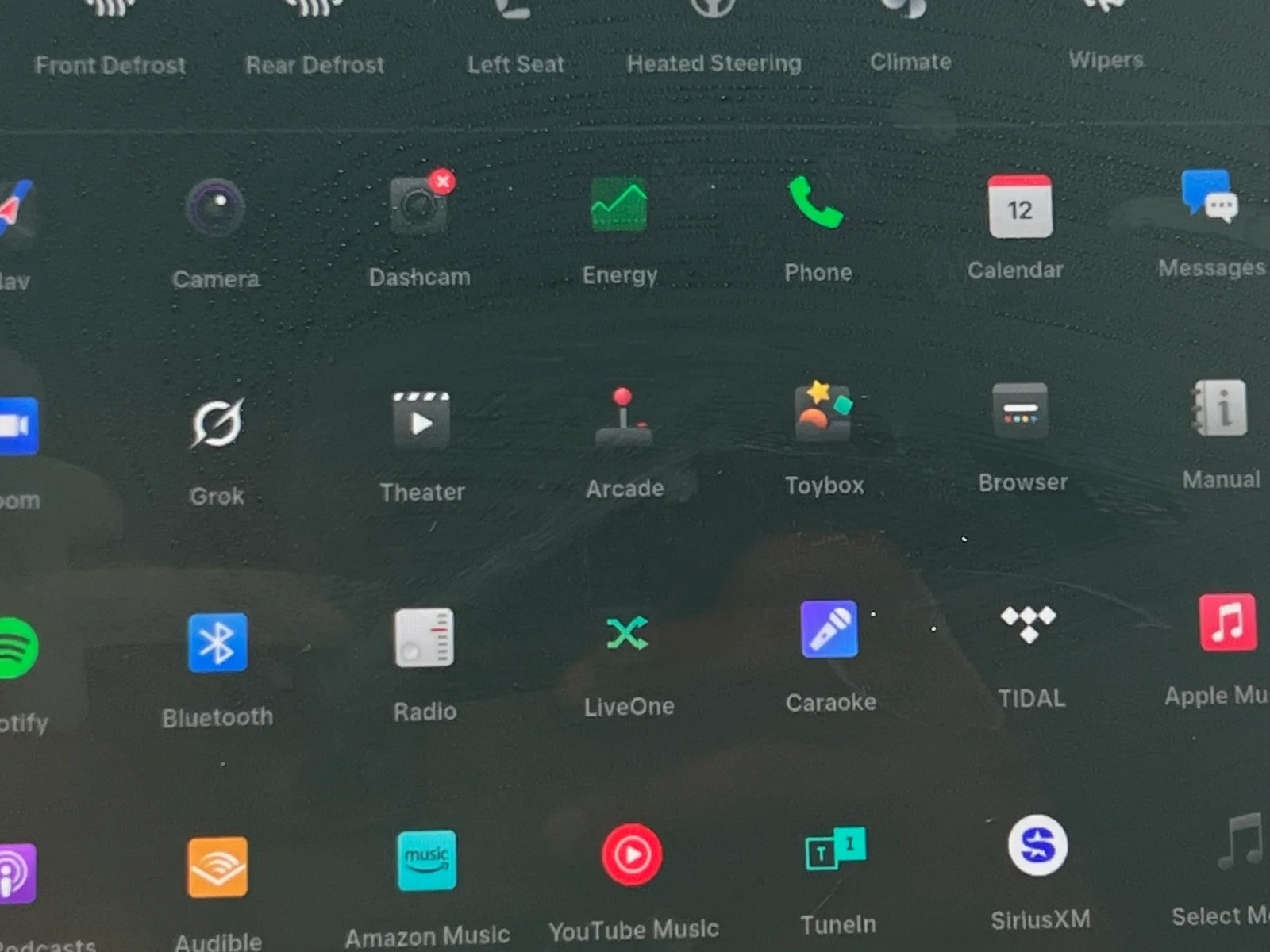Open the Energy app
The height and width of the screenshot is (952, 1270).
click(x=620, y=204)
